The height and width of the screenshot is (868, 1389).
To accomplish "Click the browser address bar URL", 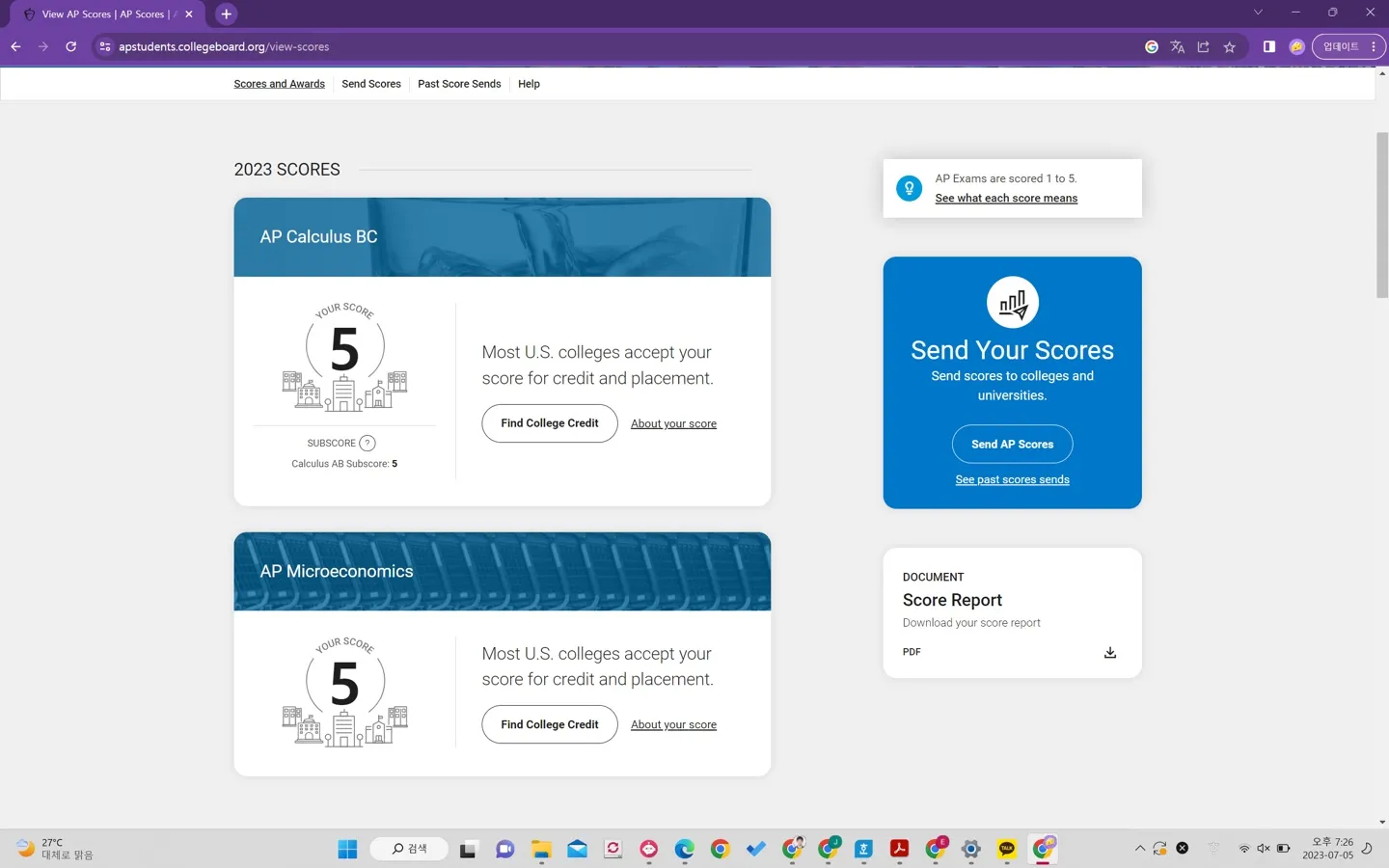I will (224, 46).
